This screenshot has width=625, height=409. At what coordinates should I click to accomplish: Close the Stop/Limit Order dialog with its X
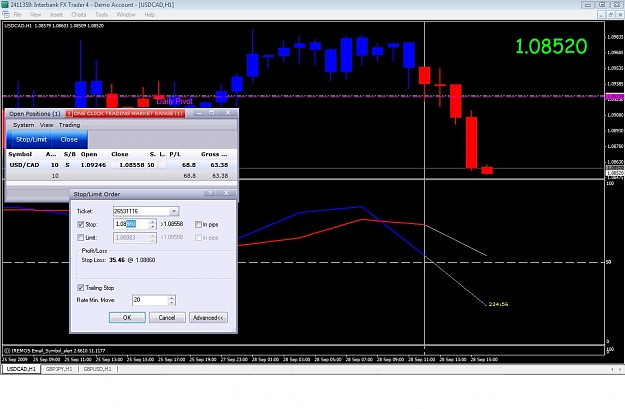click(226, 193)
